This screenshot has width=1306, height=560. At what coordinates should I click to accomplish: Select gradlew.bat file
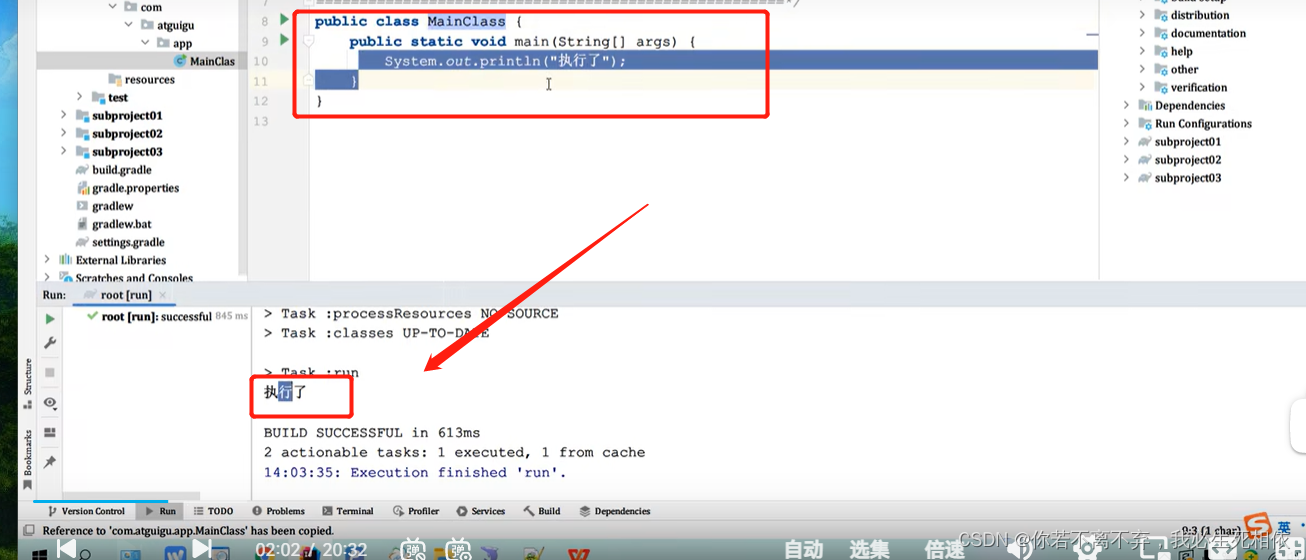click(114, 224)
